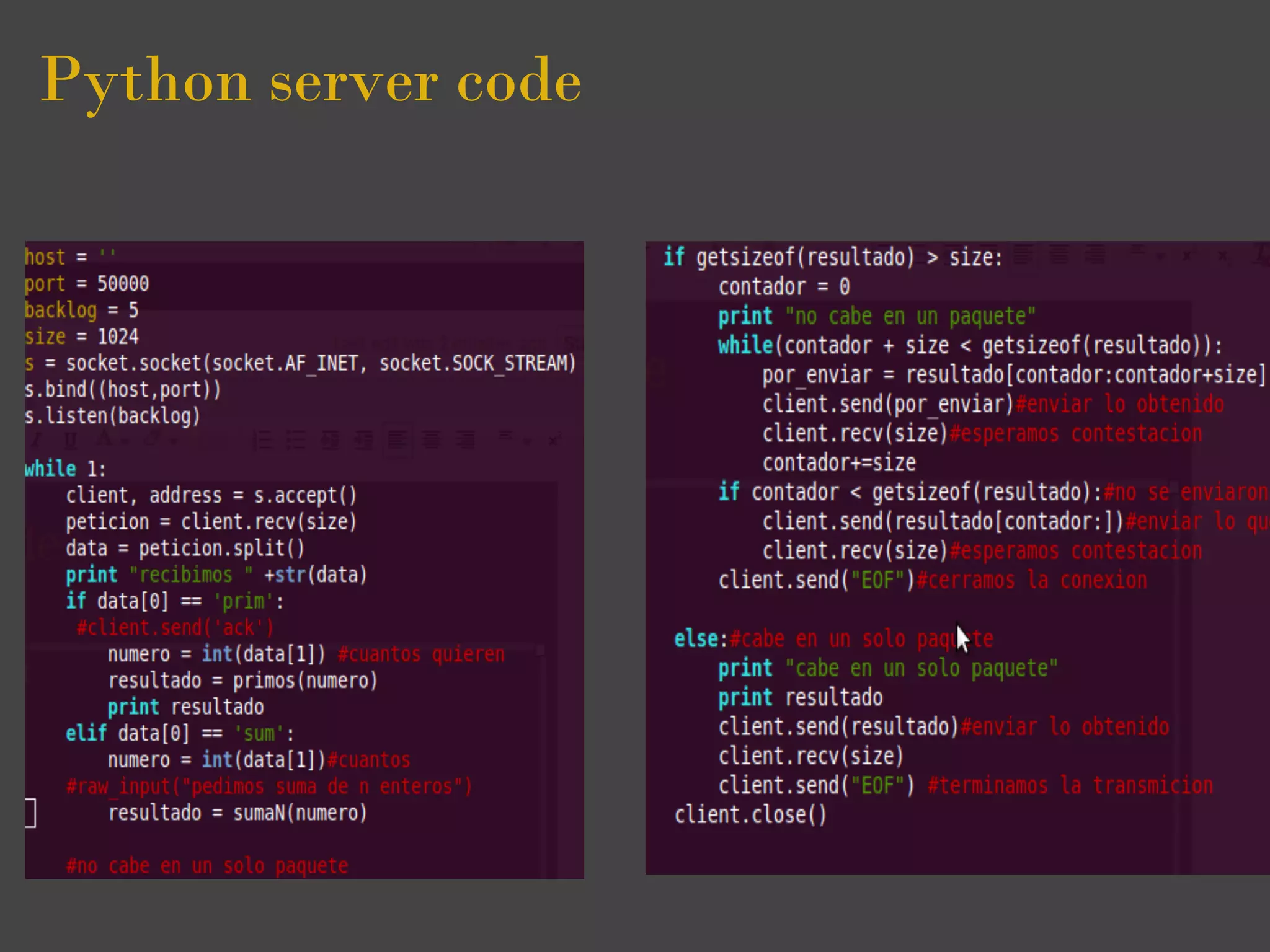This screenshot has width=1270, height=952.
Task: Click the 'contador+=size' line
Action: click(x=839, y=462)
